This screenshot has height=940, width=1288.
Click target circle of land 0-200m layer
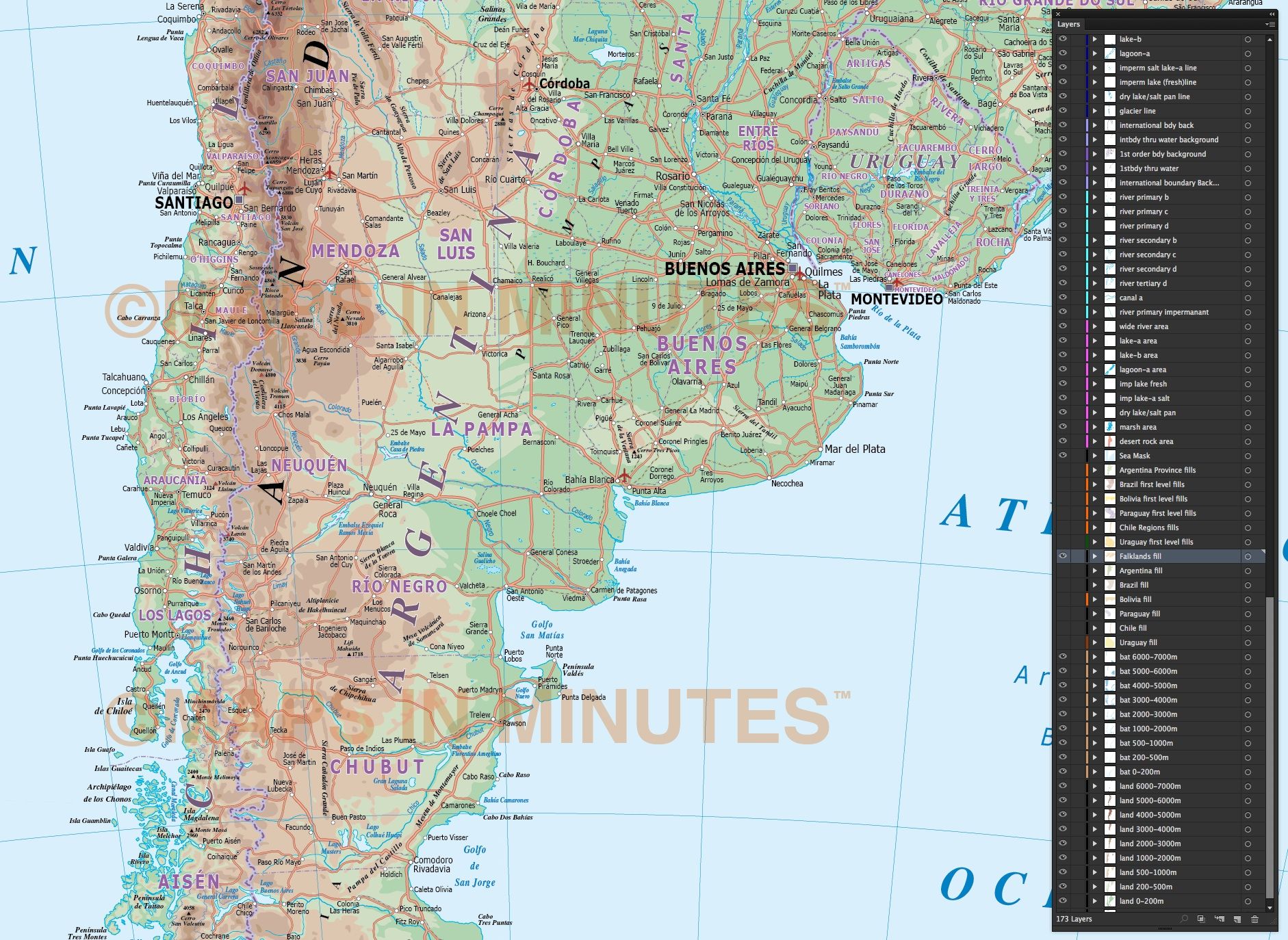(x=1248, y=901)
